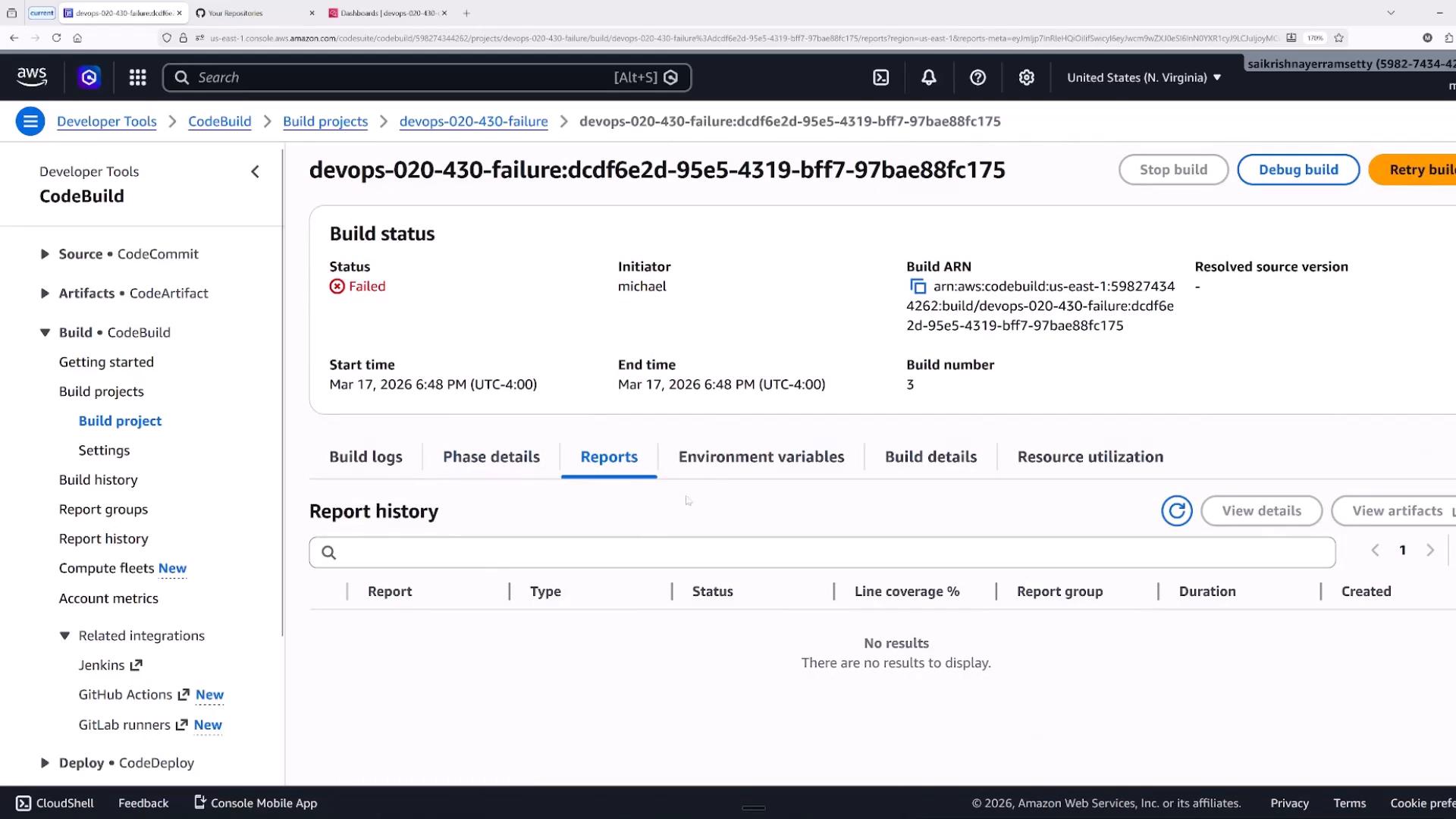The width and height of the screenshot is (1456, 819).
Task: Open the Environment variables tab
Action: [761, 457]
